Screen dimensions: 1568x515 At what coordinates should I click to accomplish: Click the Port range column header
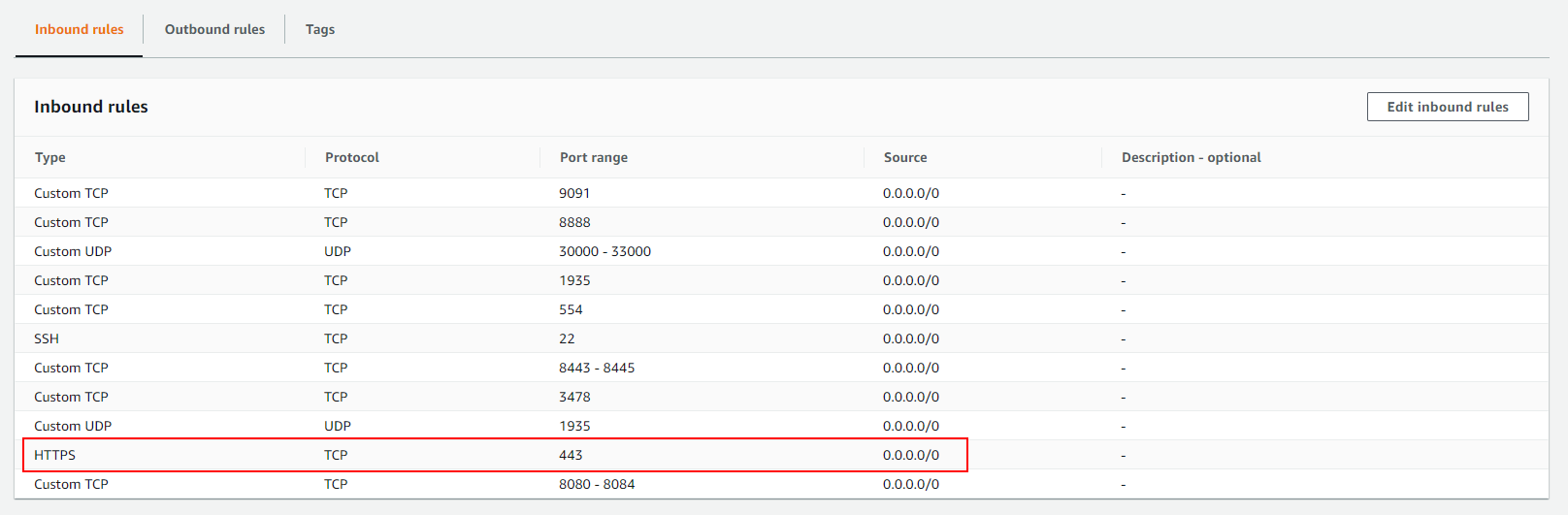(x=593, y=157)
